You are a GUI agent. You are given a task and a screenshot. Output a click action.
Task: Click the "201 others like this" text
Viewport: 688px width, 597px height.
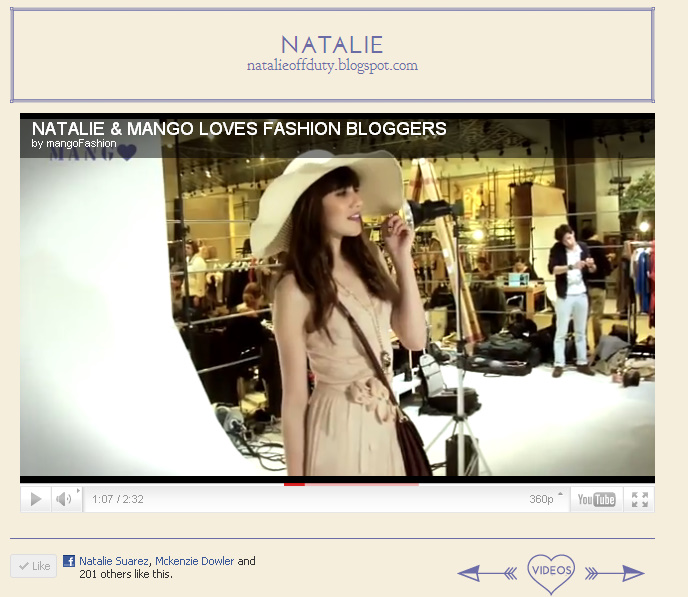coord(126,574)
